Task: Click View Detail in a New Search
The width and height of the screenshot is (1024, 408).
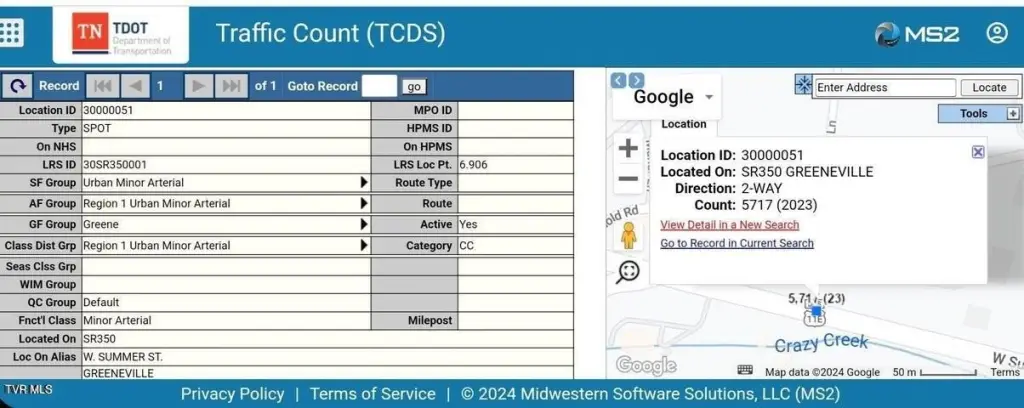Action: 729,225
